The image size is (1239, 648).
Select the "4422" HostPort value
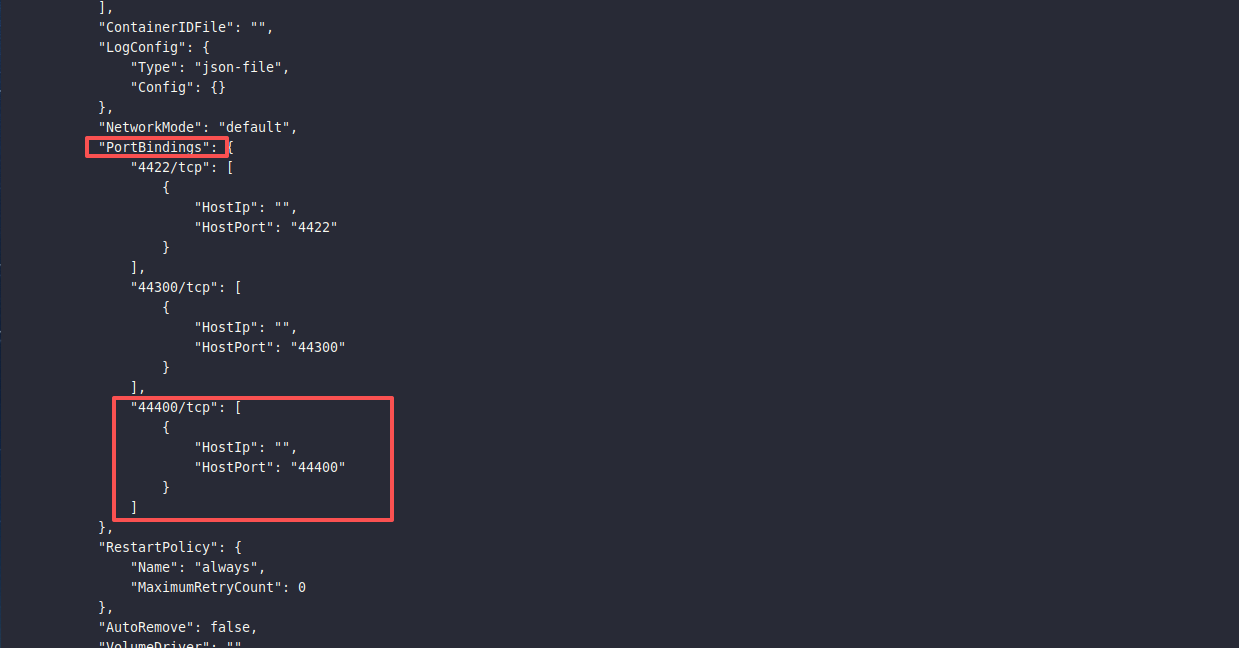pyautogui.click(x=313, y=227)
